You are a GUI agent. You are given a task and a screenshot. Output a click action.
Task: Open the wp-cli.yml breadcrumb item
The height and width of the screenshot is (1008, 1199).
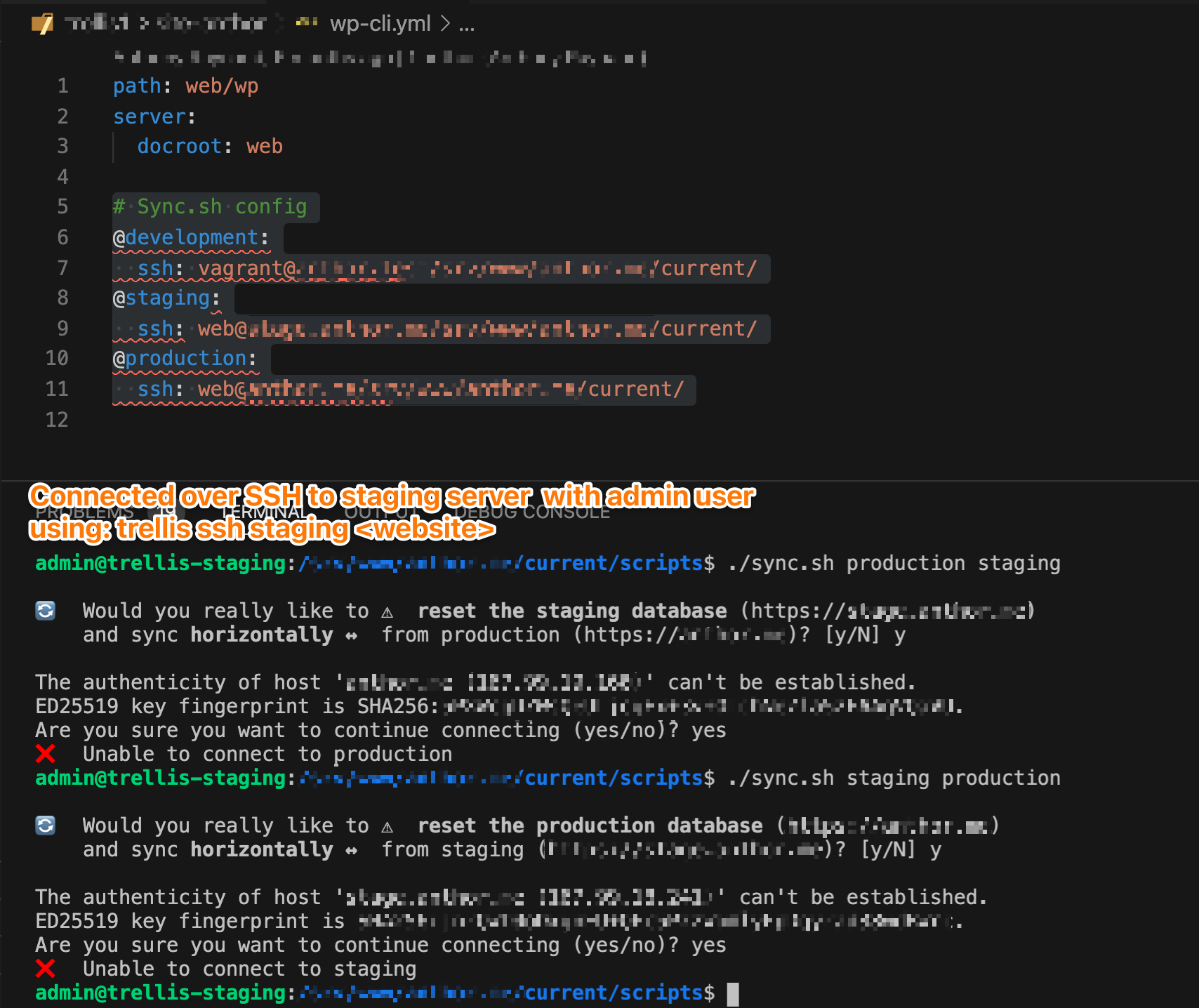pos(380,24)
